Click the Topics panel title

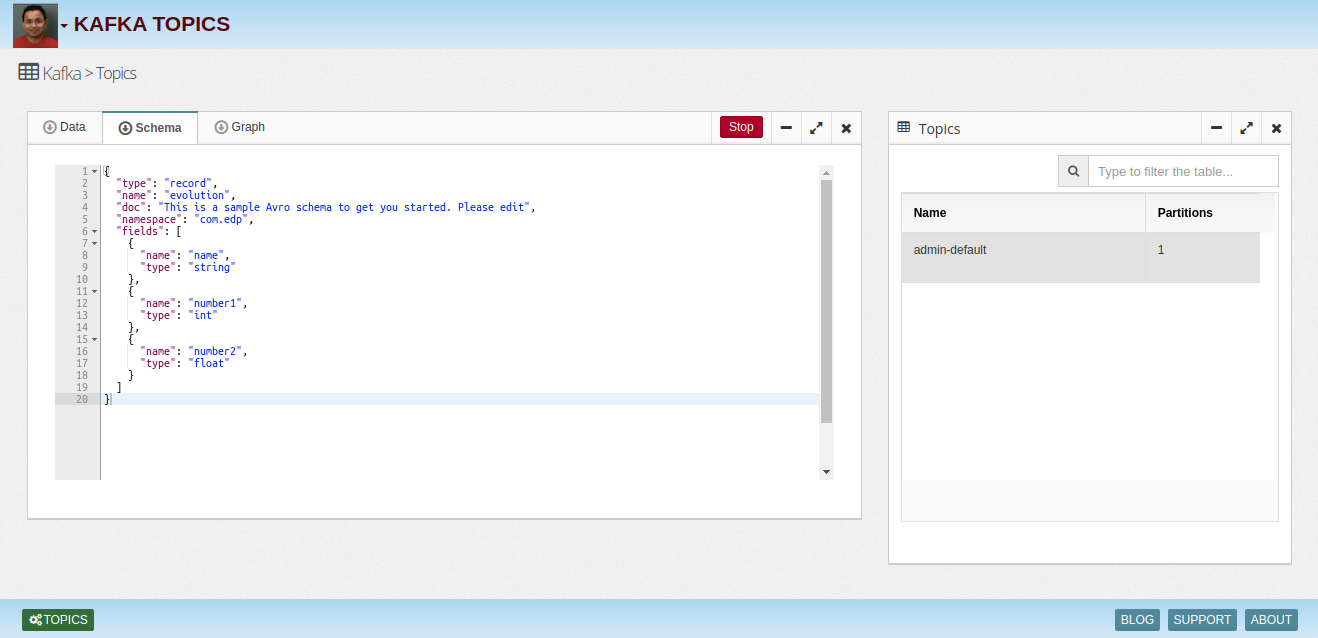[939, 129]
